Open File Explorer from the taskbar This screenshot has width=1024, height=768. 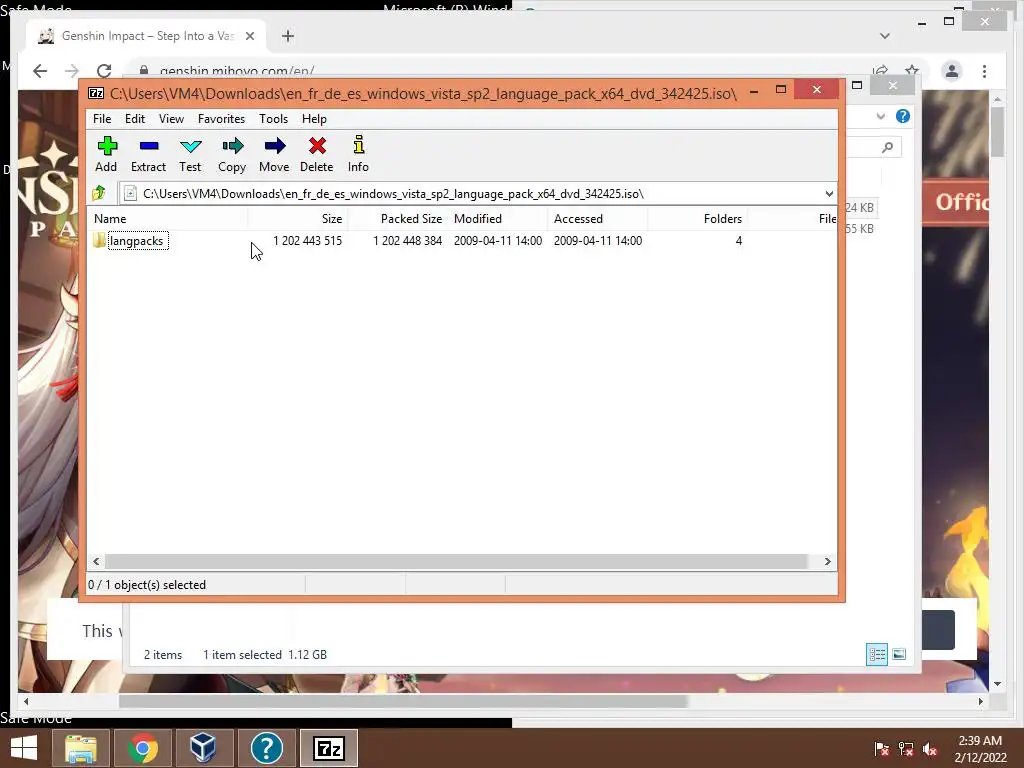81,748
